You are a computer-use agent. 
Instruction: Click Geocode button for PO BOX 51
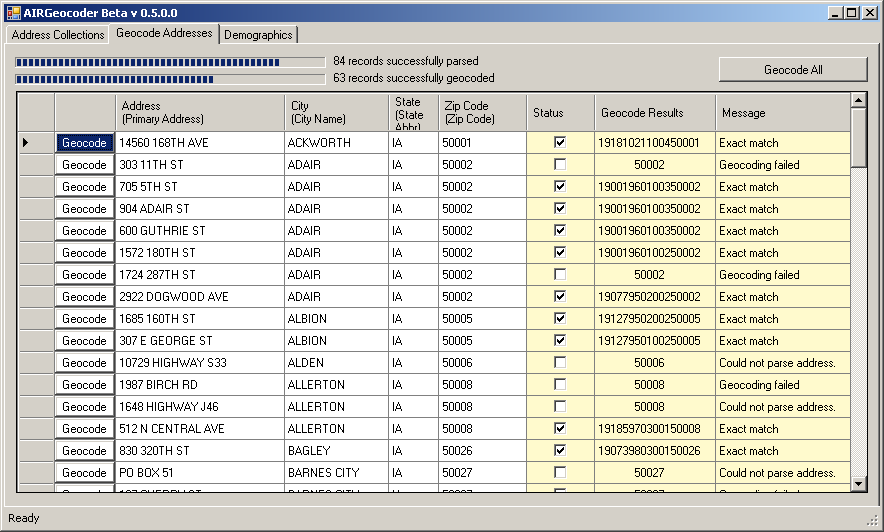coord(84,473)
